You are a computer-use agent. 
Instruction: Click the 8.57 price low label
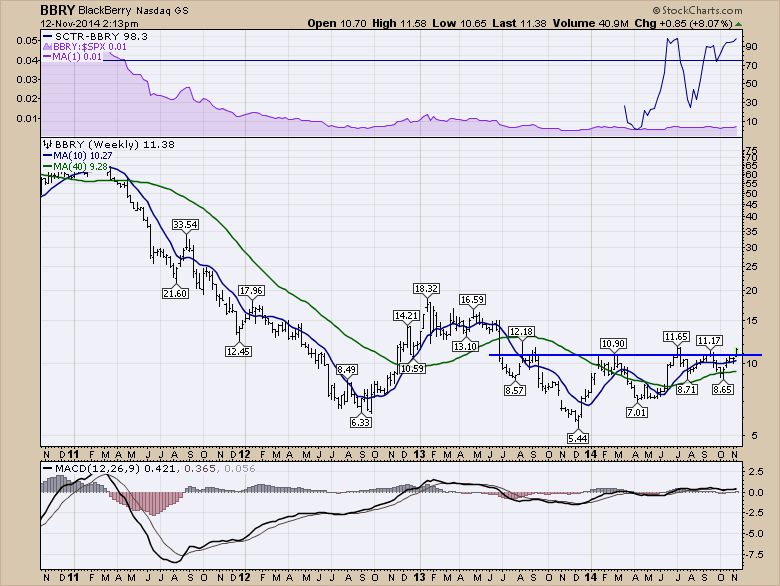pos(514,390)
